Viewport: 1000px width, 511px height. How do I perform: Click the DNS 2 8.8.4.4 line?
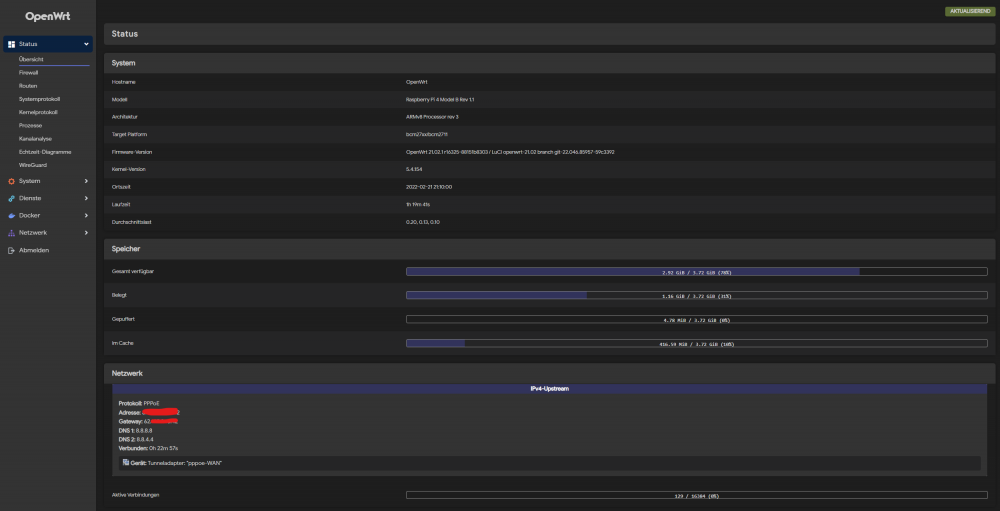coord(136,440)
